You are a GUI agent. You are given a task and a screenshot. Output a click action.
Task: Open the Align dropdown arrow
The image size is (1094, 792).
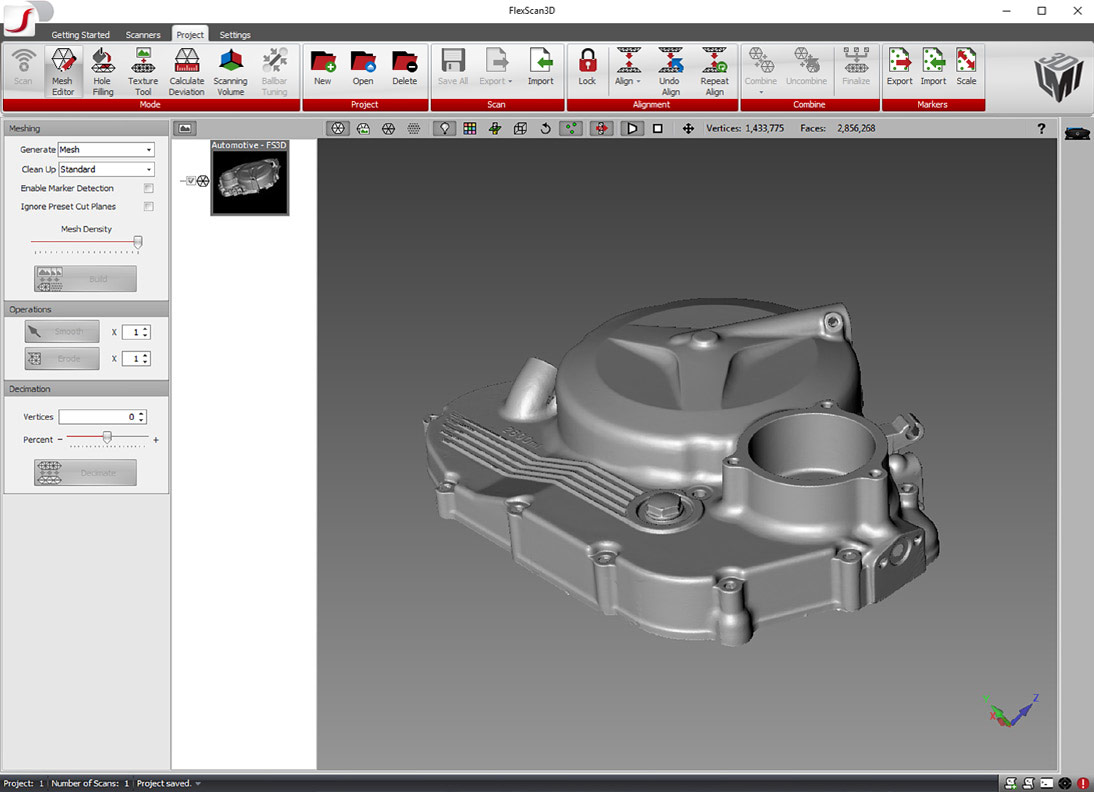[x=639, y=82]
